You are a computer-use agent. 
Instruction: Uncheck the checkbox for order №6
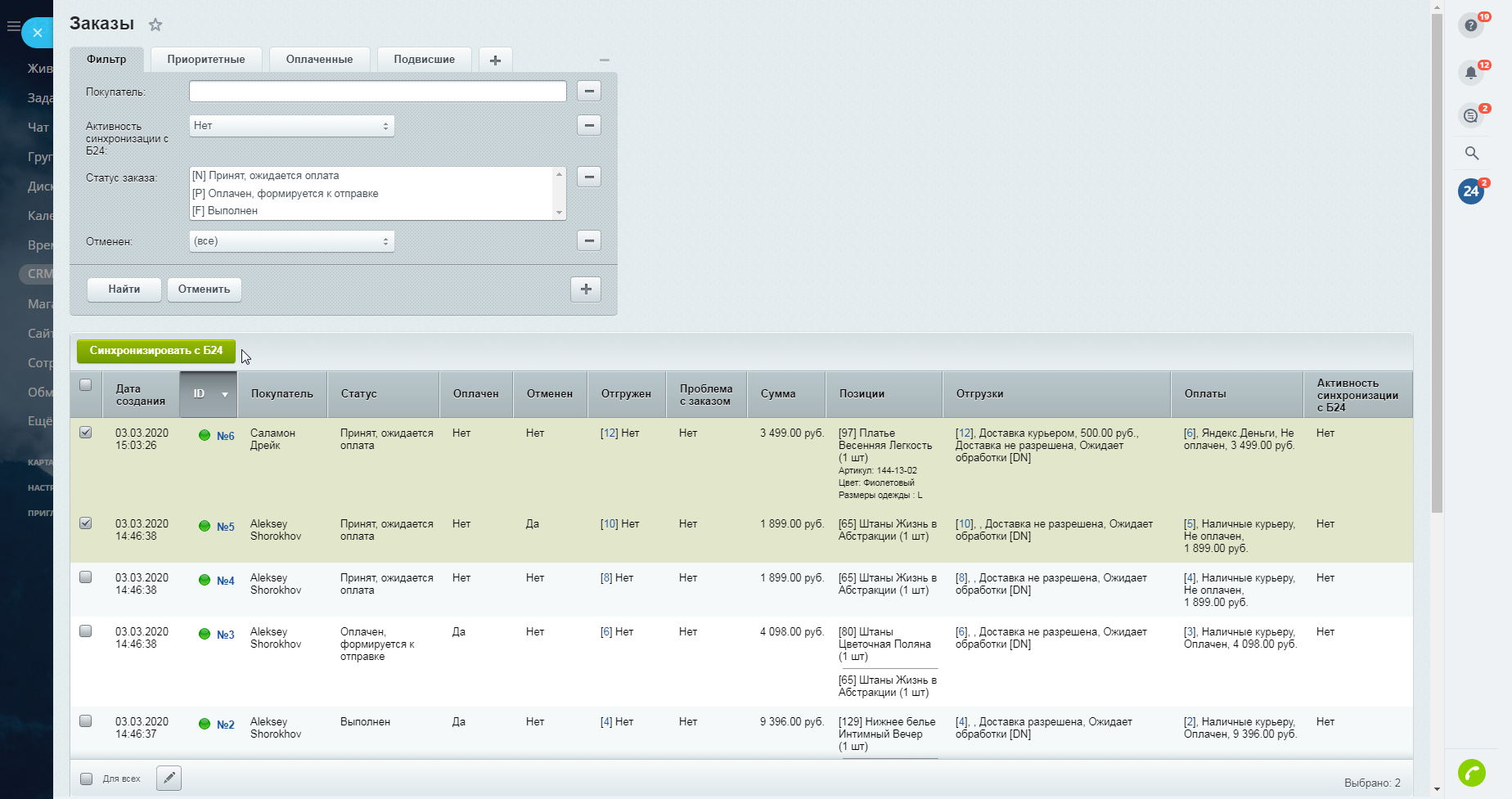86,433
